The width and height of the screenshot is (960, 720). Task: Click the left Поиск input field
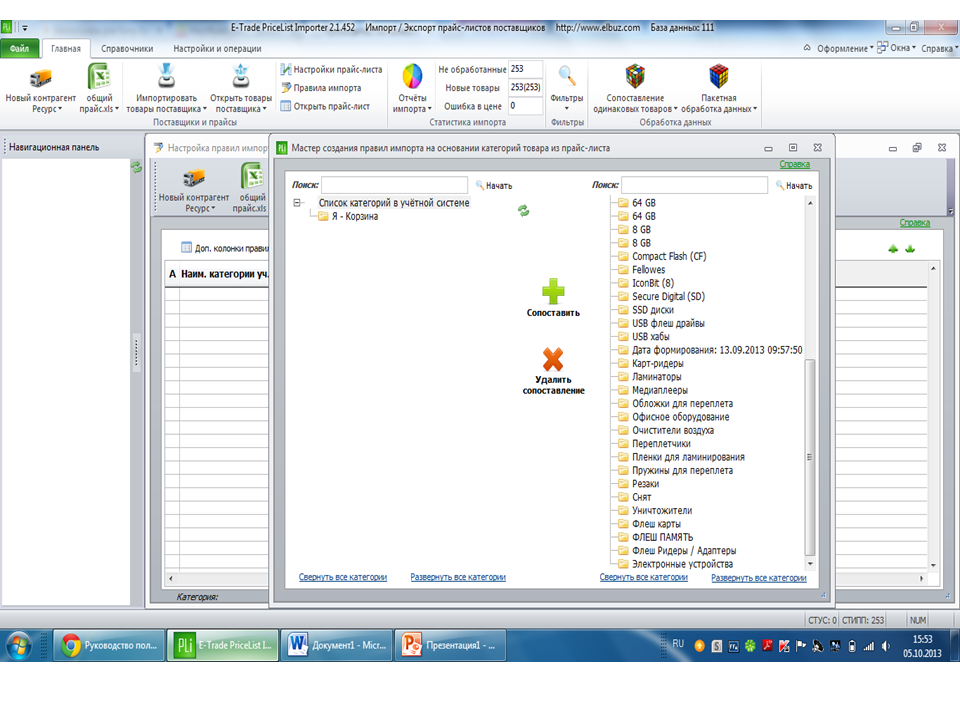[395, 185]
